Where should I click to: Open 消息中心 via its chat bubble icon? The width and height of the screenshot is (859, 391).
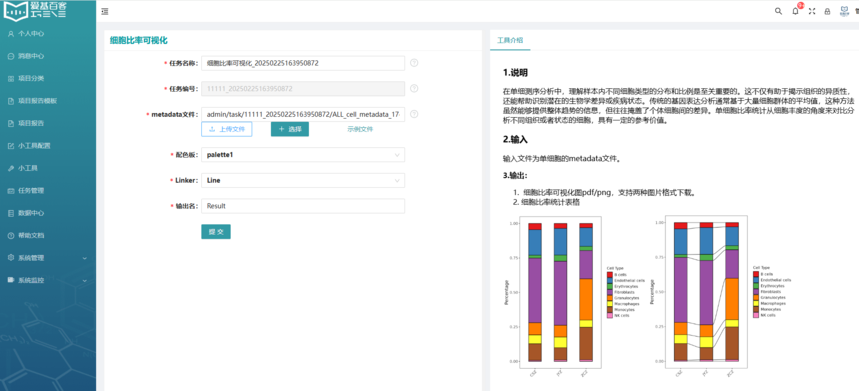[x=11, y=56]
